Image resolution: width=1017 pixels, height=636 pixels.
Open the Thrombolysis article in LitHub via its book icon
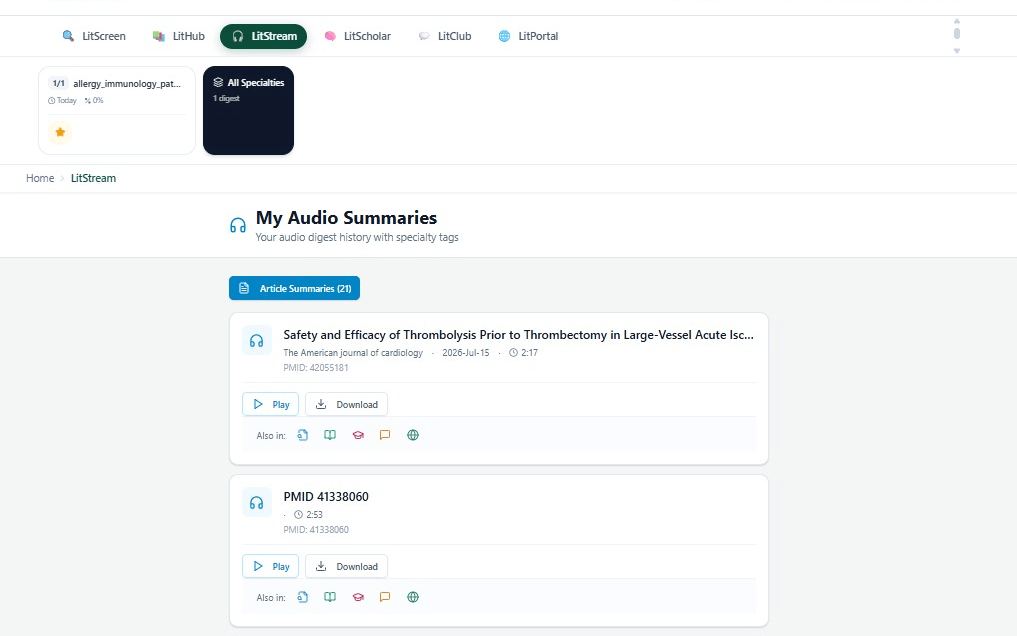[x=330, y=435]
